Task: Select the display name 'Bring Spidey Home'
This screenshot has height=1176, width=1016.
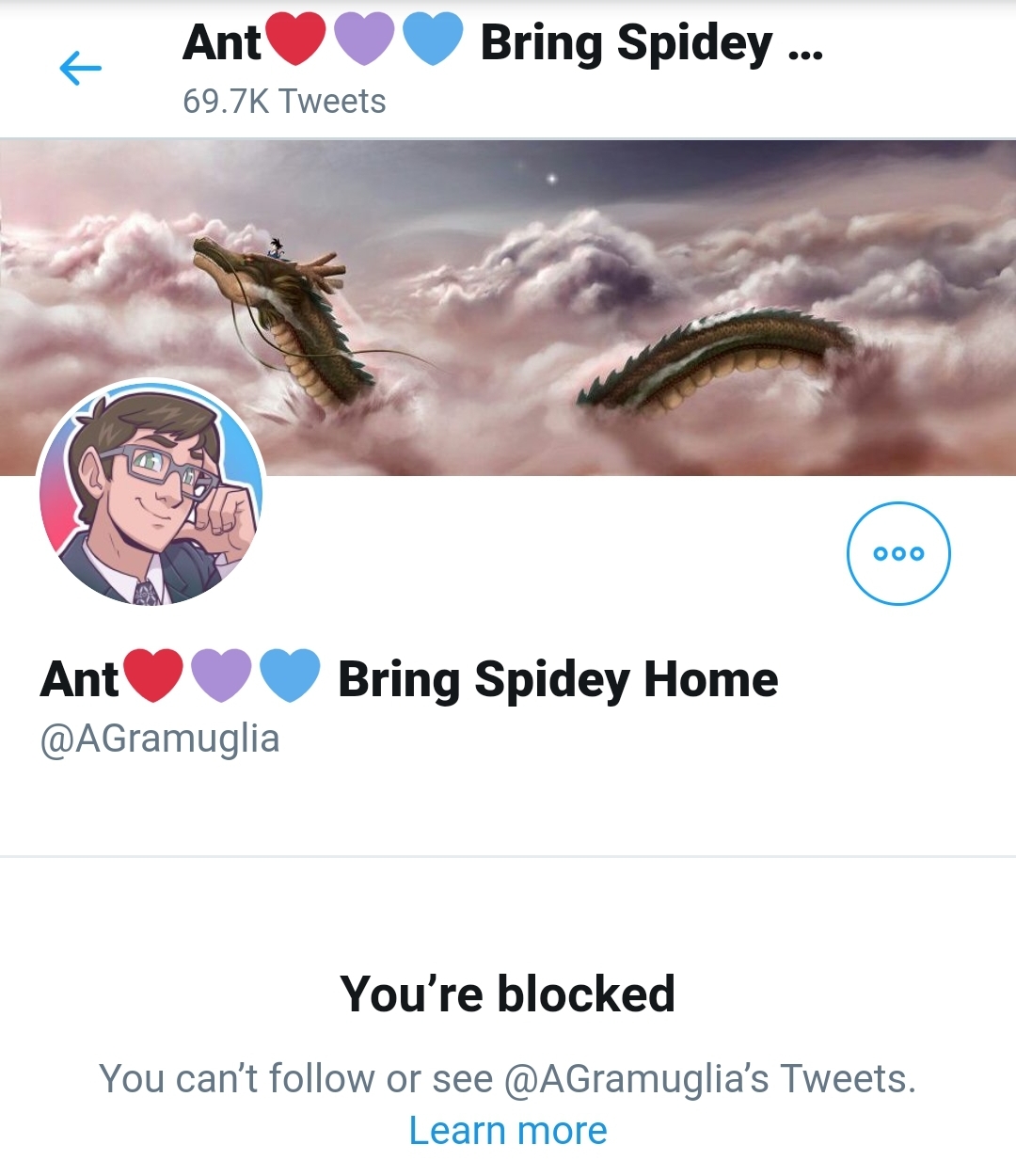Action: [558, 679]
